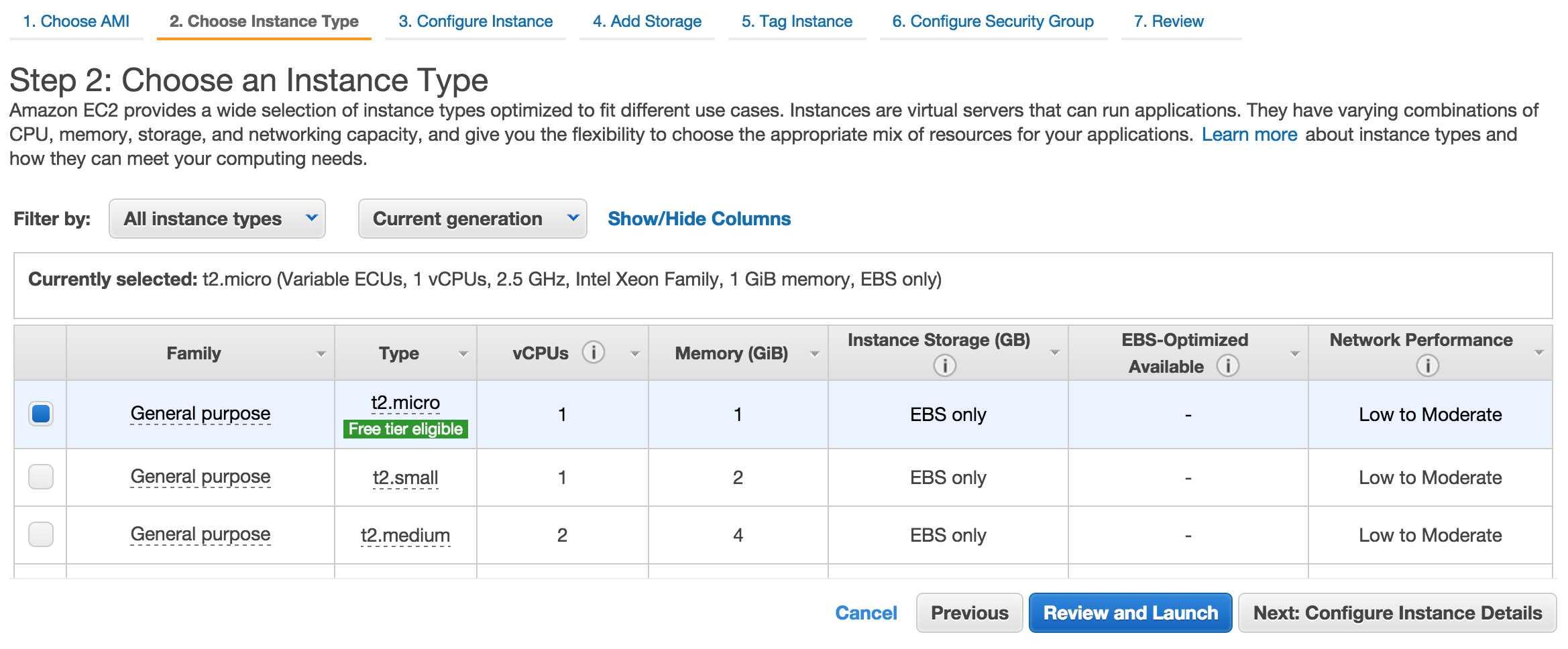The height and width of the screenshot is (649, 1568).
Task: Click the Show/Hide Columns link
Action: 699,219
